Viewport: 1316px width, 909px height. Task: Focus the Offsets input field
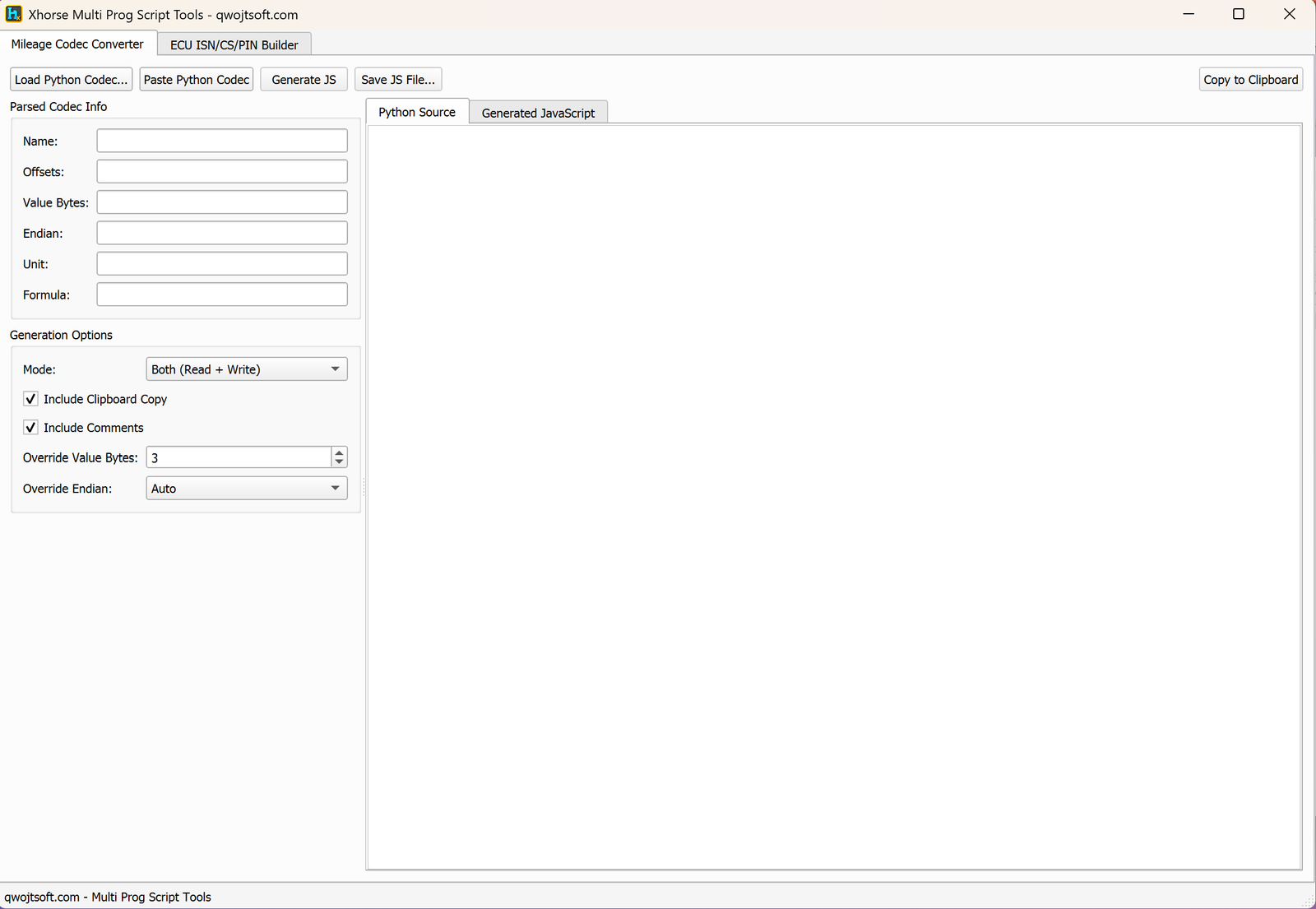[222, 171]
